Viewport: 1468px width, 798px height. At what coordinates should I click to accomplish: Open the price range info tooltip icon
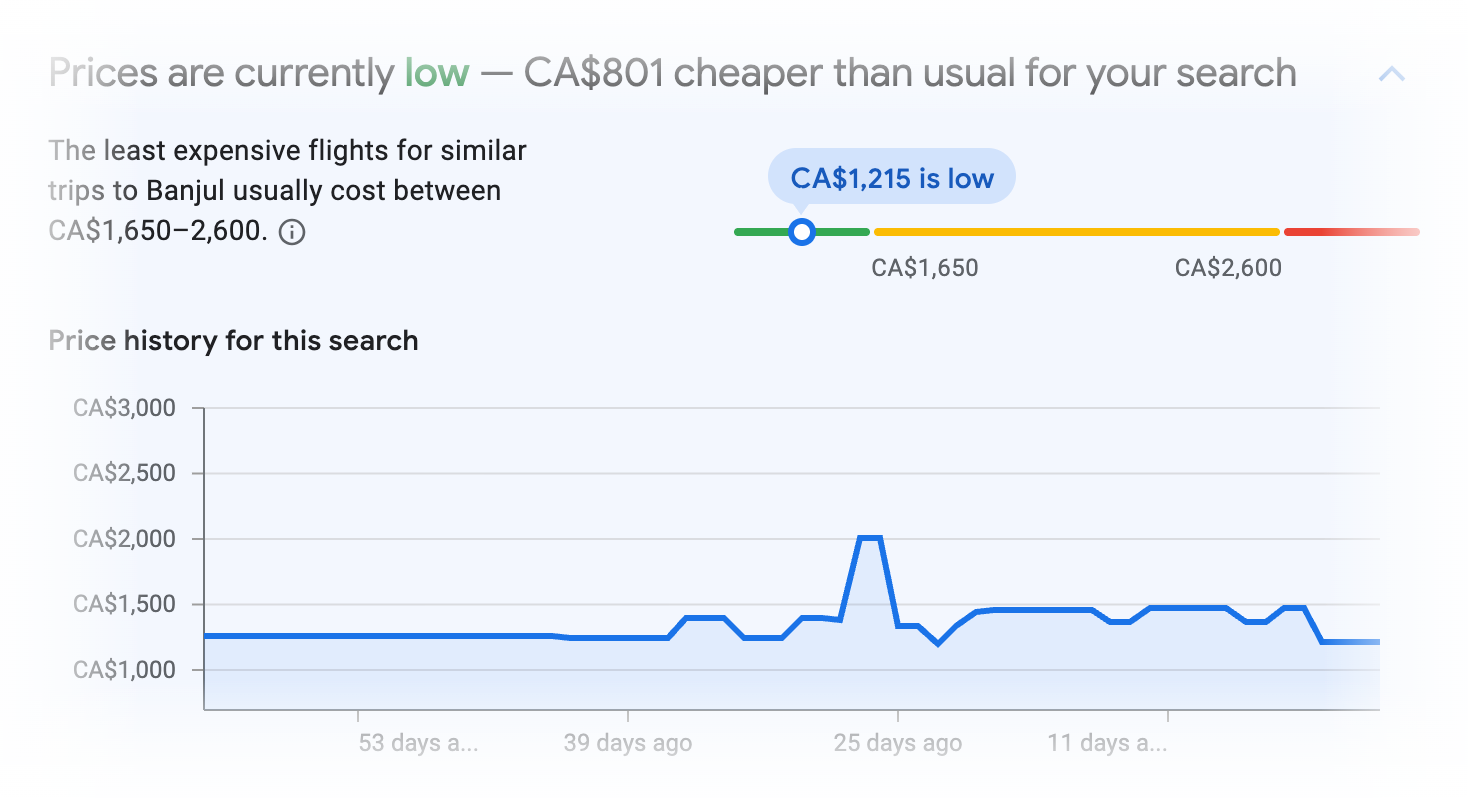(x=291, y=233)
